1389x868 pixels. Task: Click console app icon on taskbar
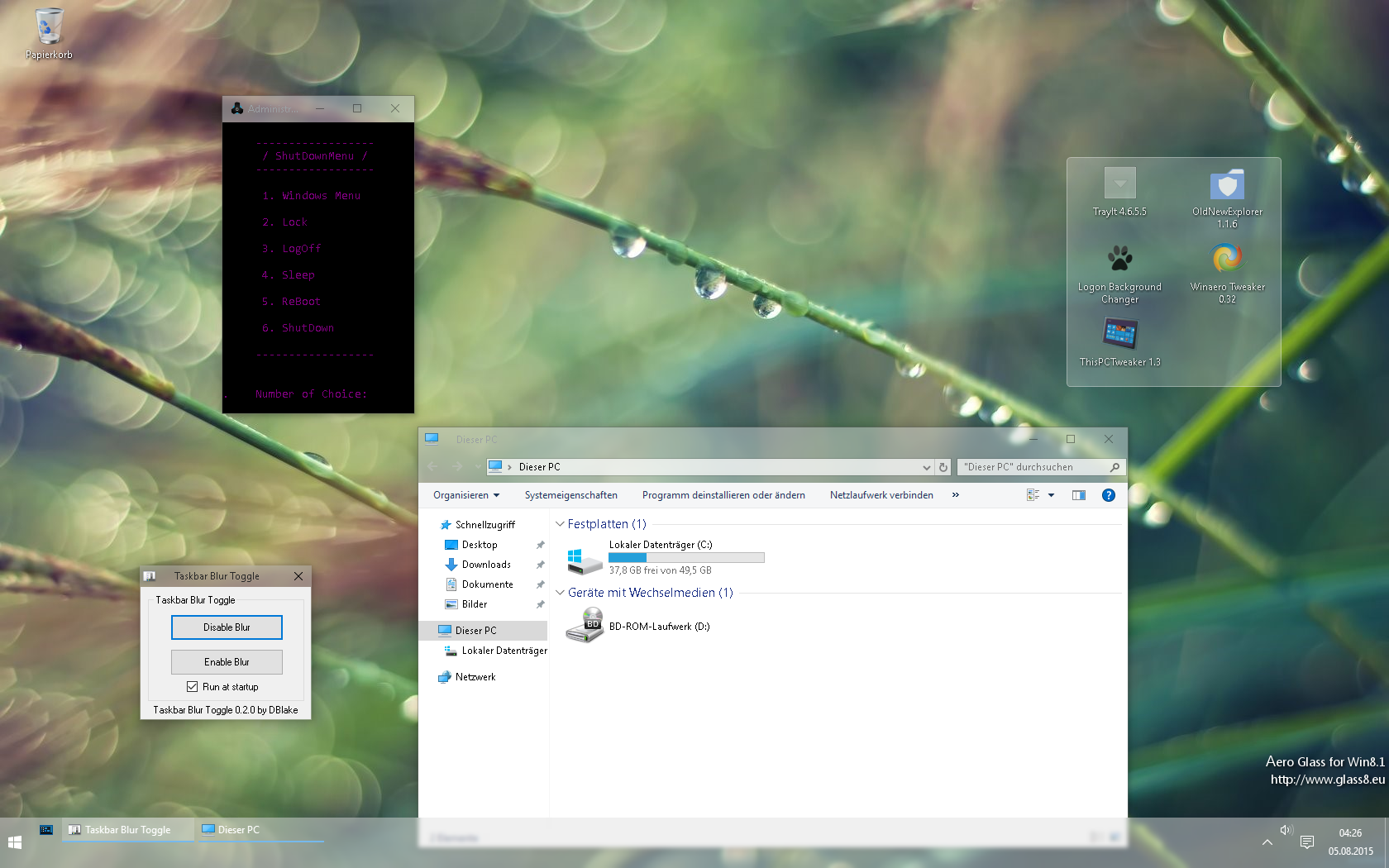click(46, 829)
